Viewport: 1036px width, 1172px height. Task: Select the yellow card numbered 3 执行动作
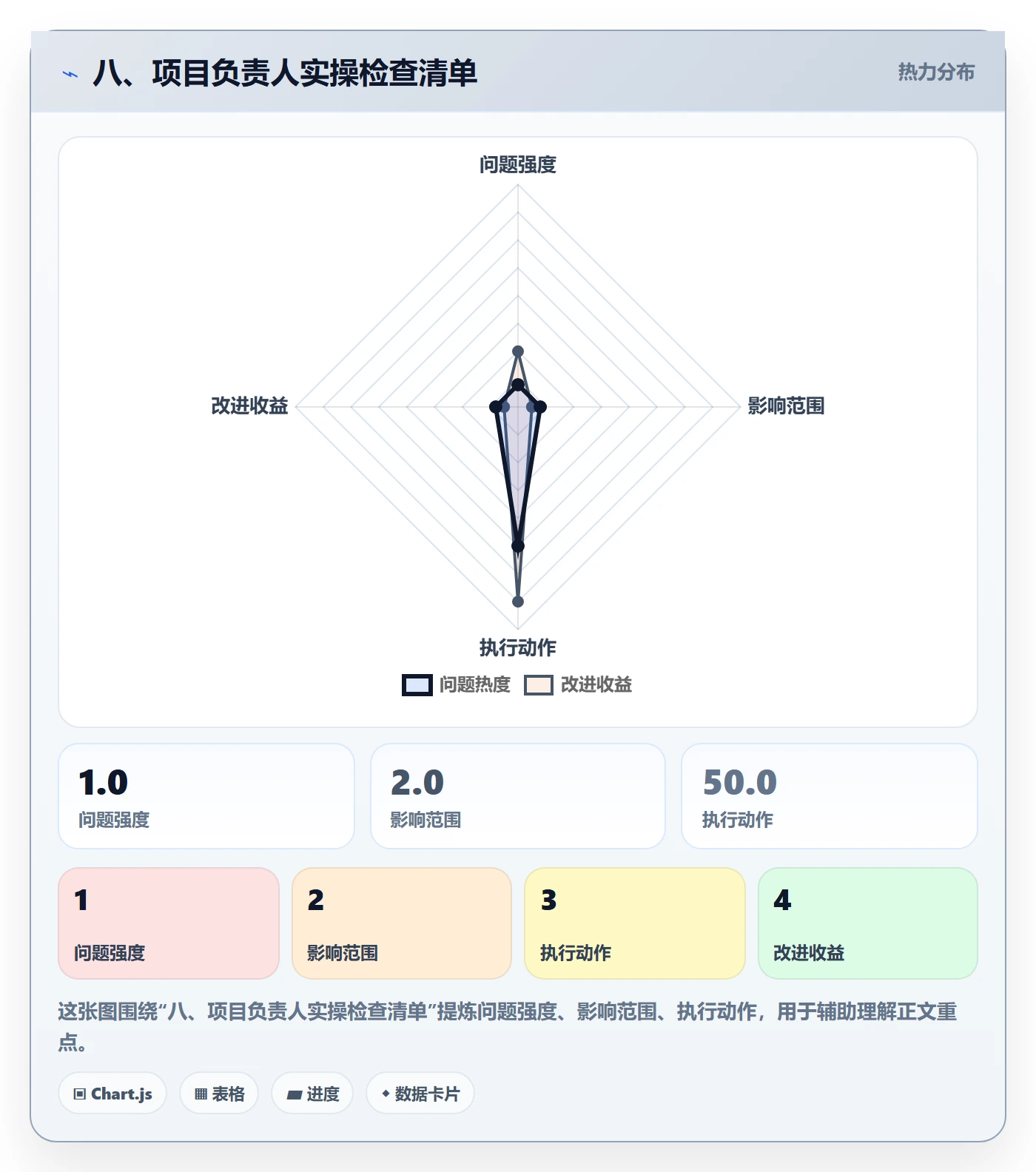point(635,923)
